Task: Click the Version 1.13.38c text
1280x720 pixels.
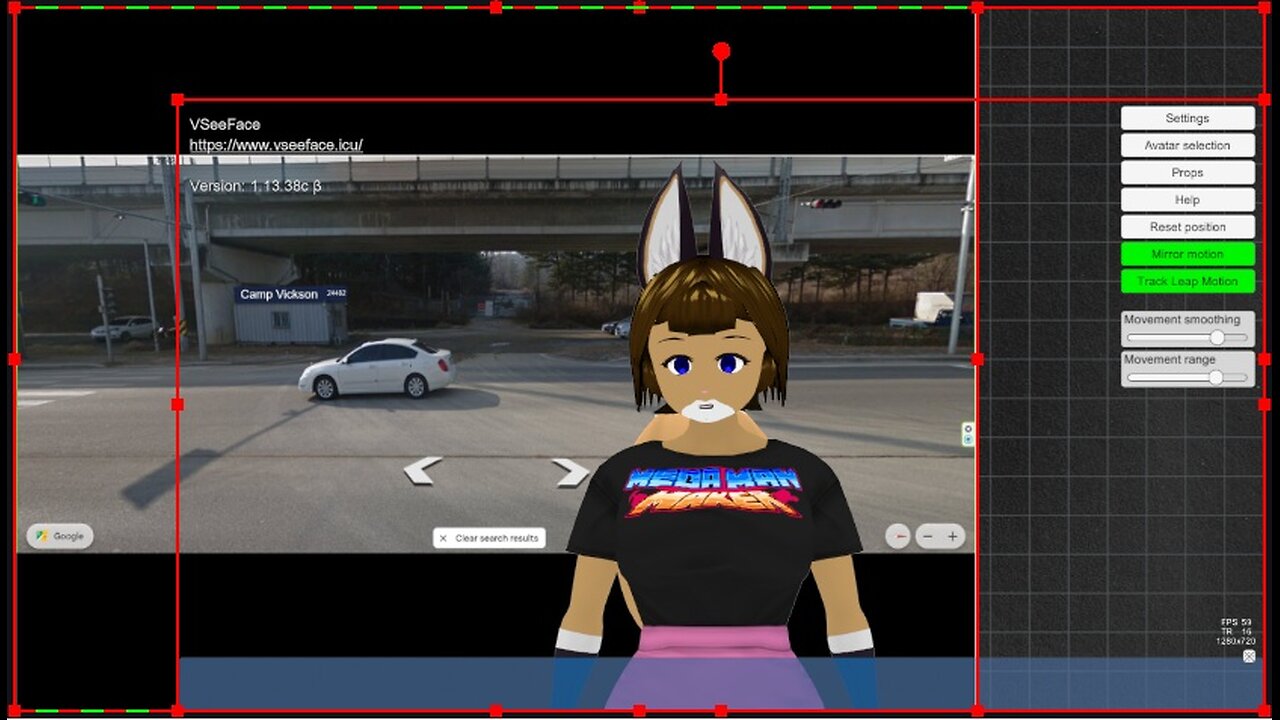Action: tap(255, 186)
